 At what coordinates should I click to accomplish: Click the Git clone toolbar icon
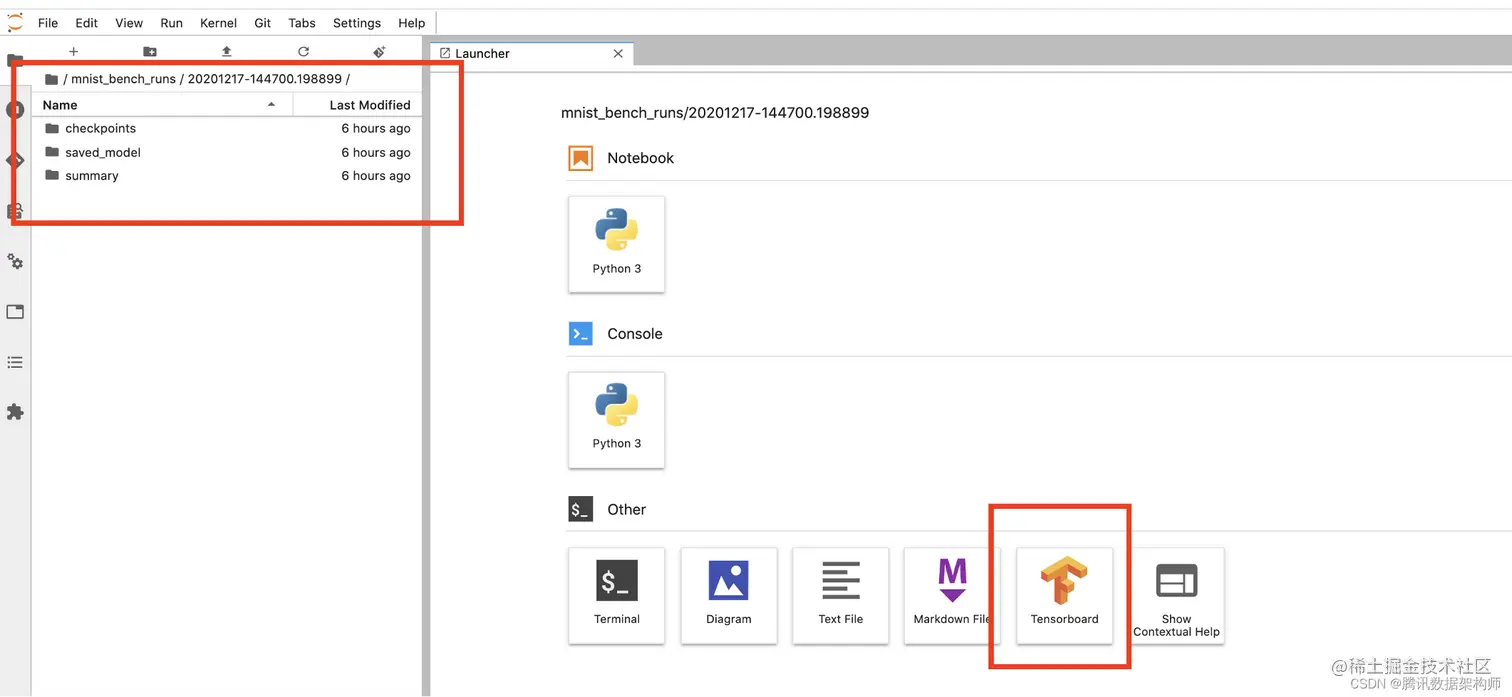pos(379,51)
